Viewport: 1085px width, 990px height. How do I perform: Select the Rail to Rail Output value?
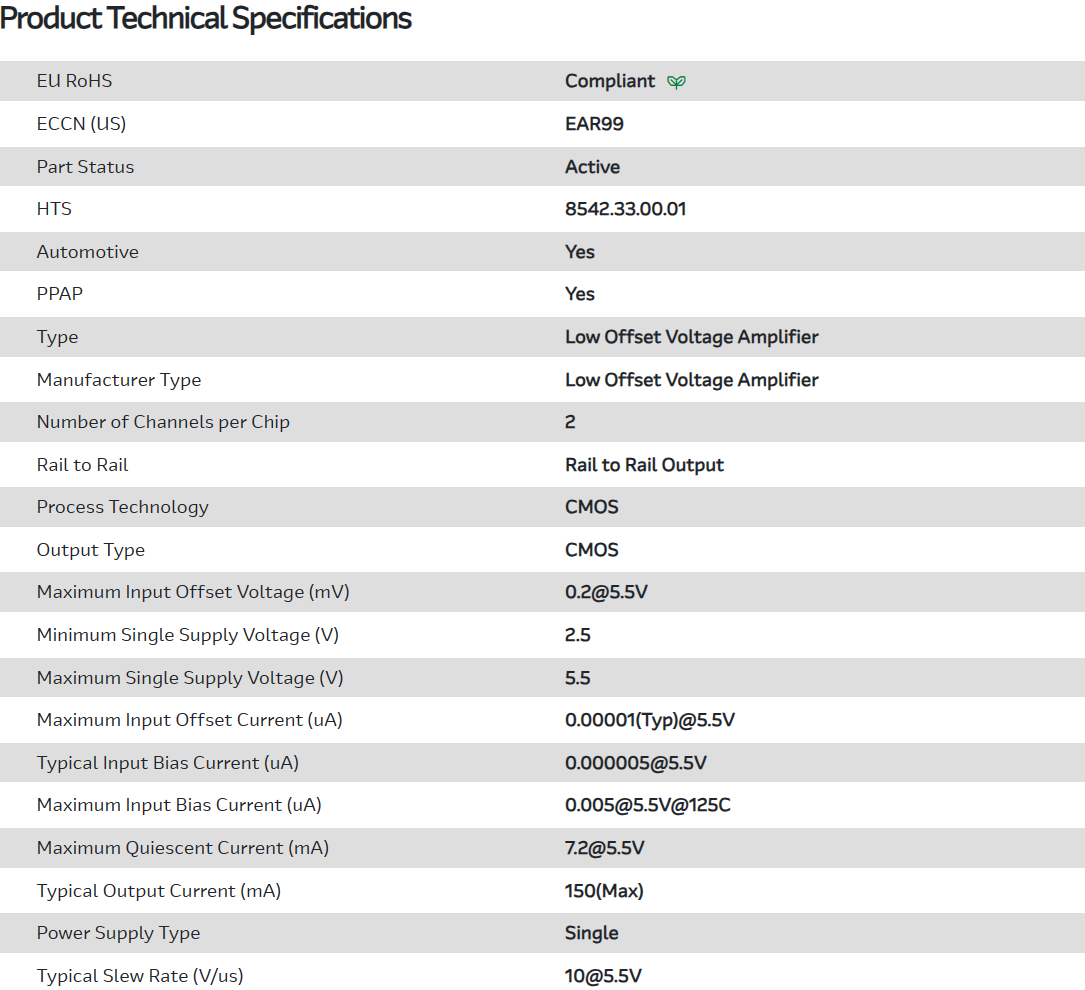pos(644,465)
